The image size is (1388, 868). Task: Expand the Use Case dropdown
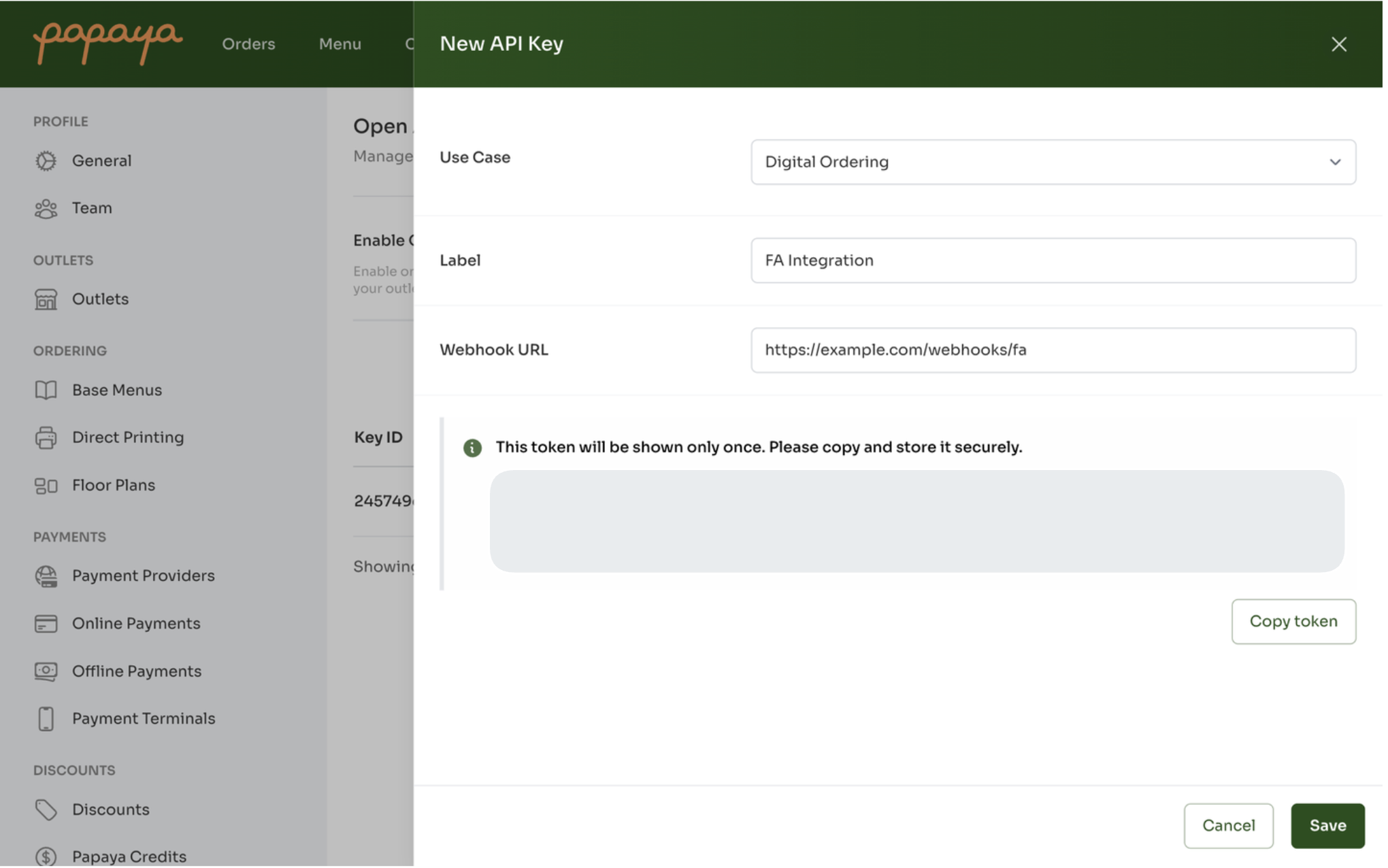(1041, 163)
